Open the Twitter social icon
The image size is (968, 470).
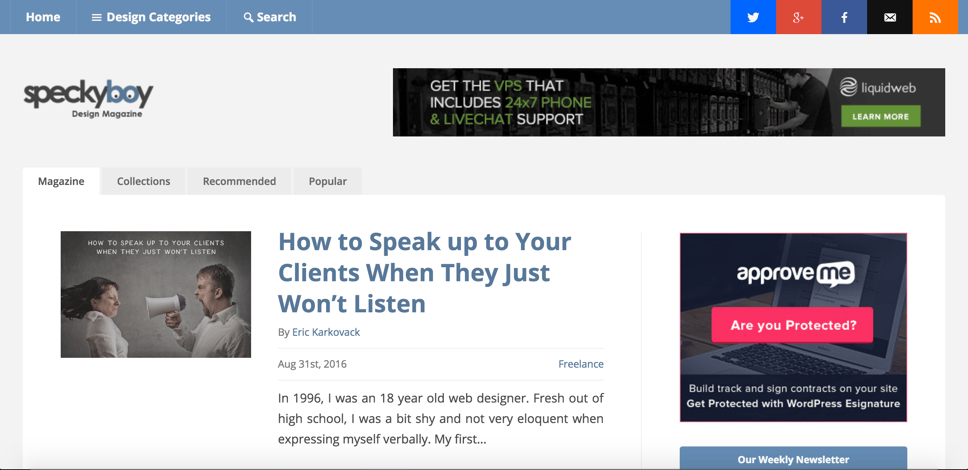point(753,17)
